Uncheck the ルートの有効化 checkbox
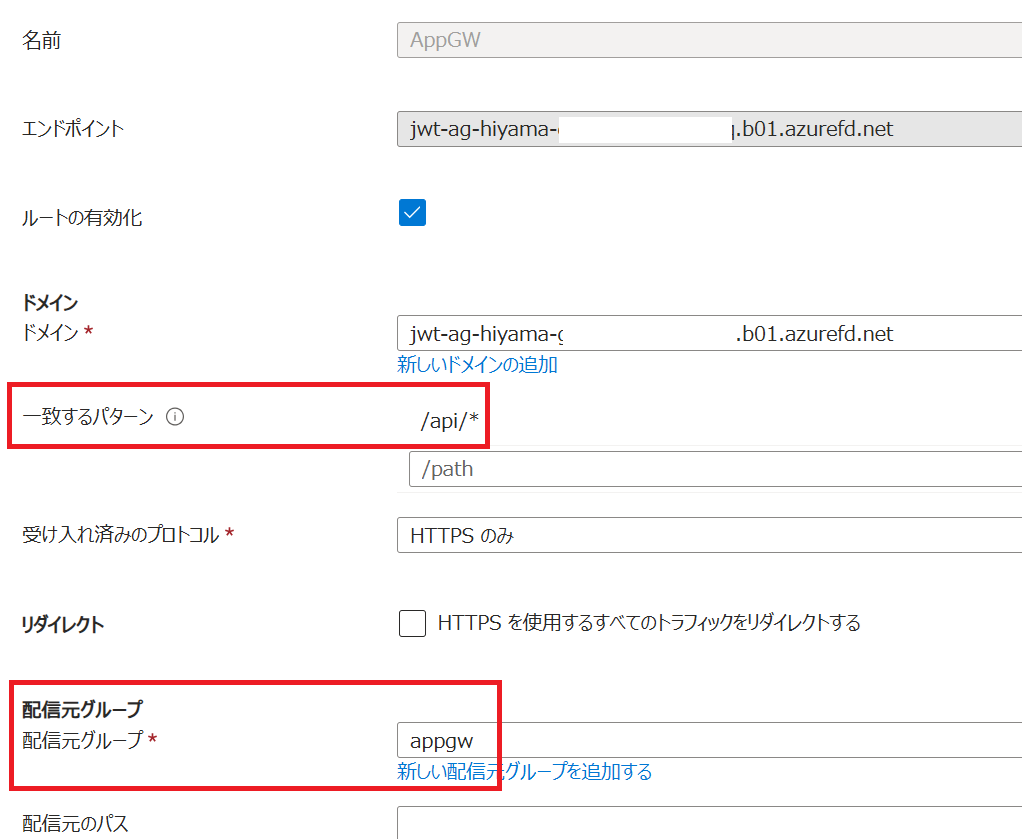The width and height of the screenshot is (1022, 839). [x=412, y=213]
